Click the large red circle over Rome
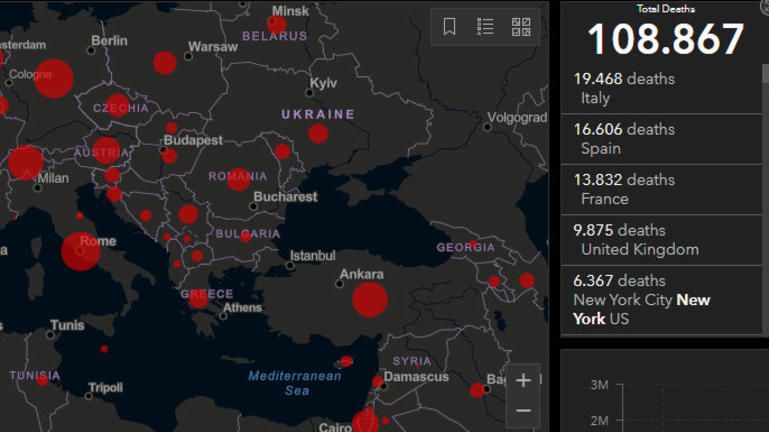The width and height of the screenshot is (769, 432). (x=81, y=251)
